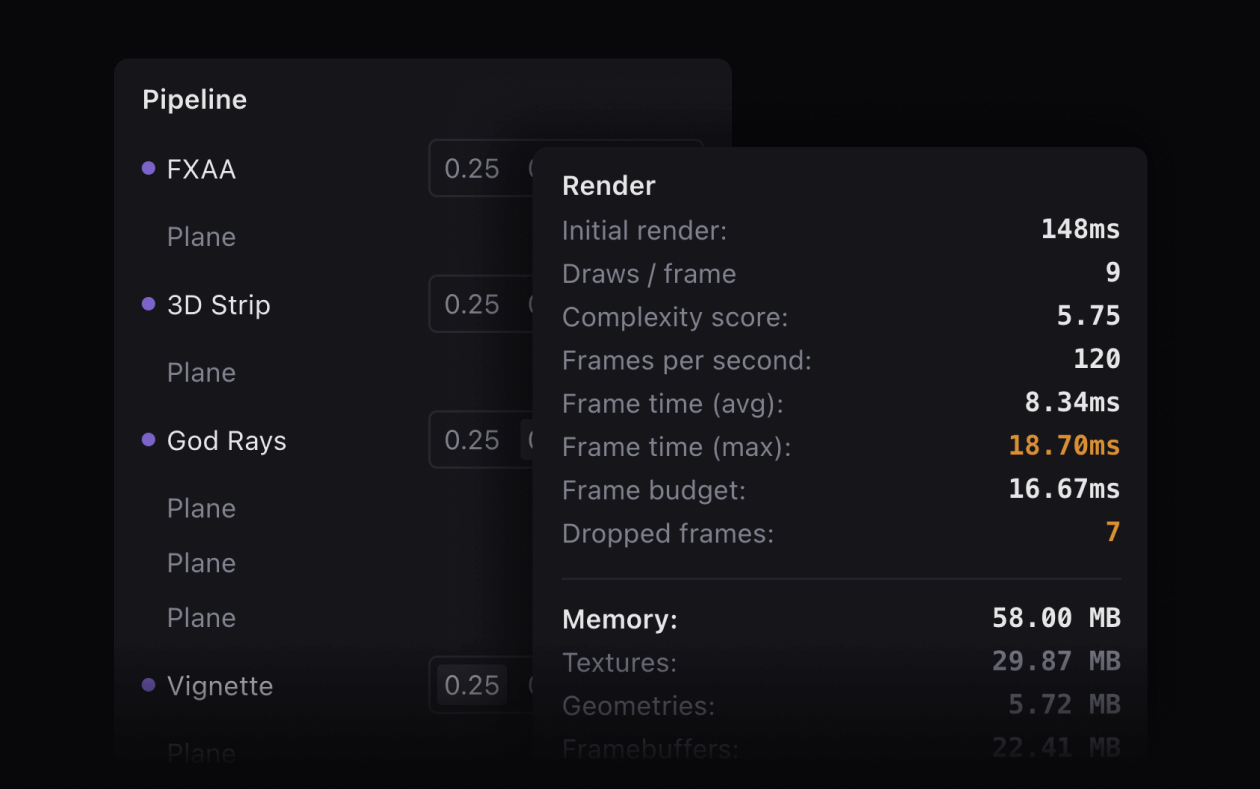This screenshot has height=789, width=1260.
Task: Click the Render panel title
Action: tap(608, 186)
